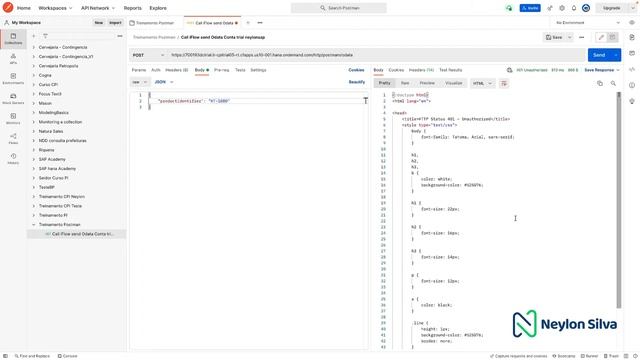
Task: Click the Beautify link
Action: click(x=357, y=82)
